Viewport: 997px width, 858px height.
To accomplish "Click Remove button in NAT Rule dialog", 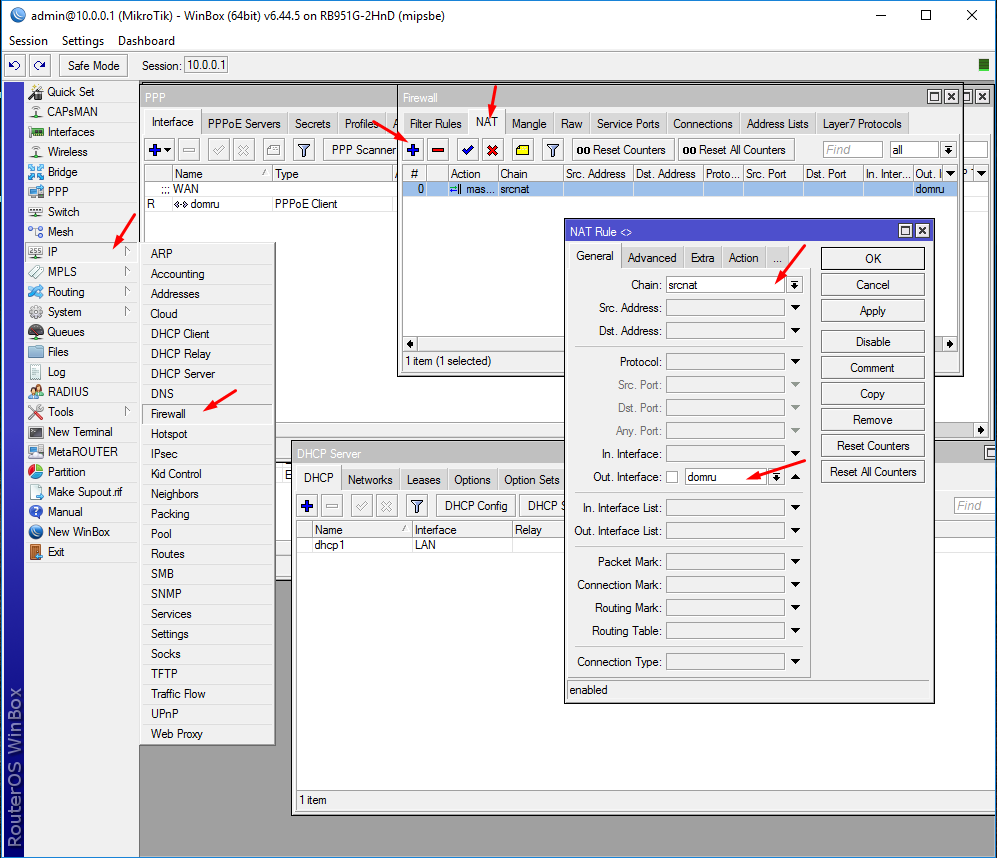I will tap(873, 420).
